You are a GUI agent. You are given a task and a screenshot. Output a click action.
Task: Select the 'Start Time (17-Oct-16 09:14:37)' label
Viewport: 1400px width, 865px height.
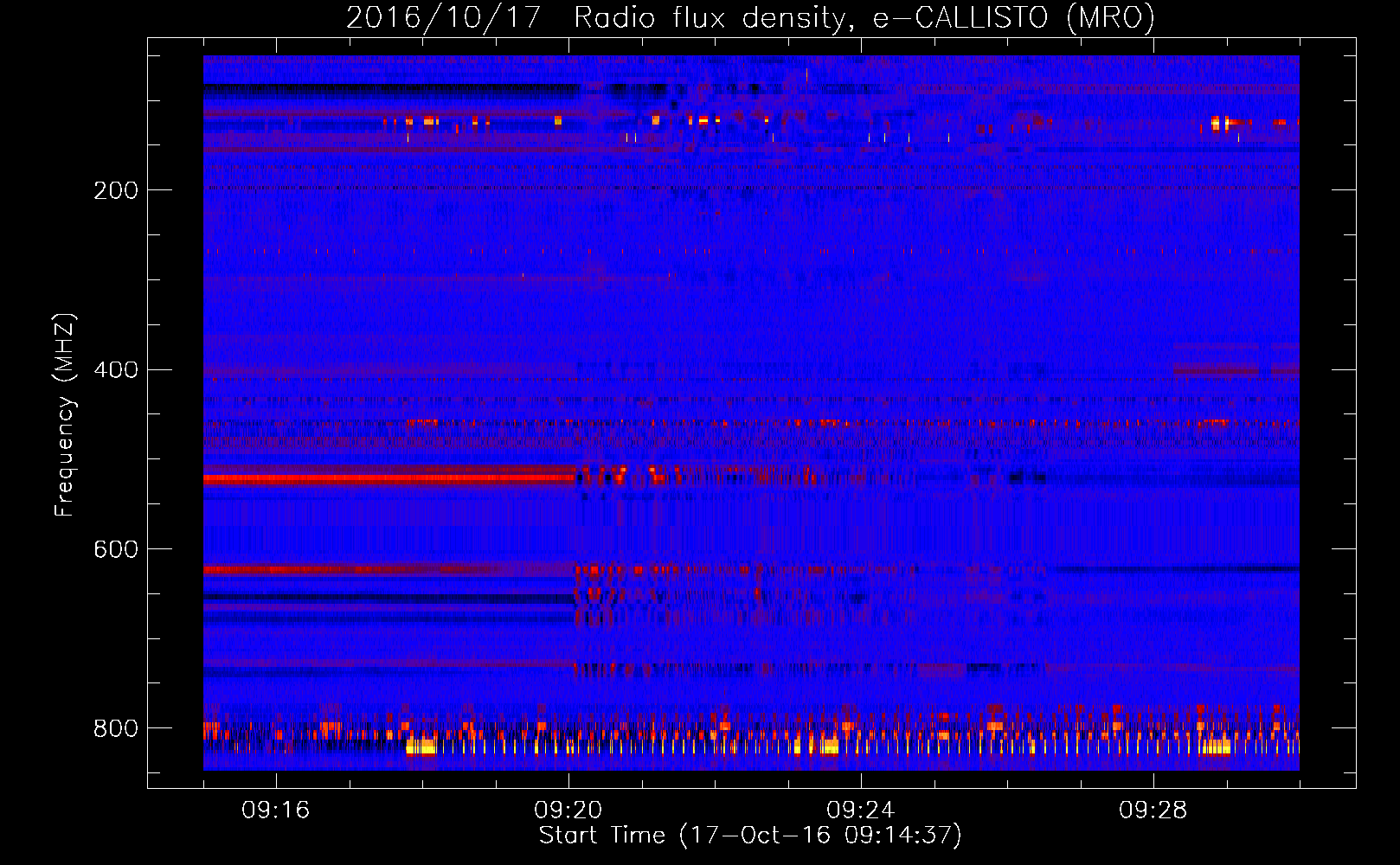click(x=750, y=836)
